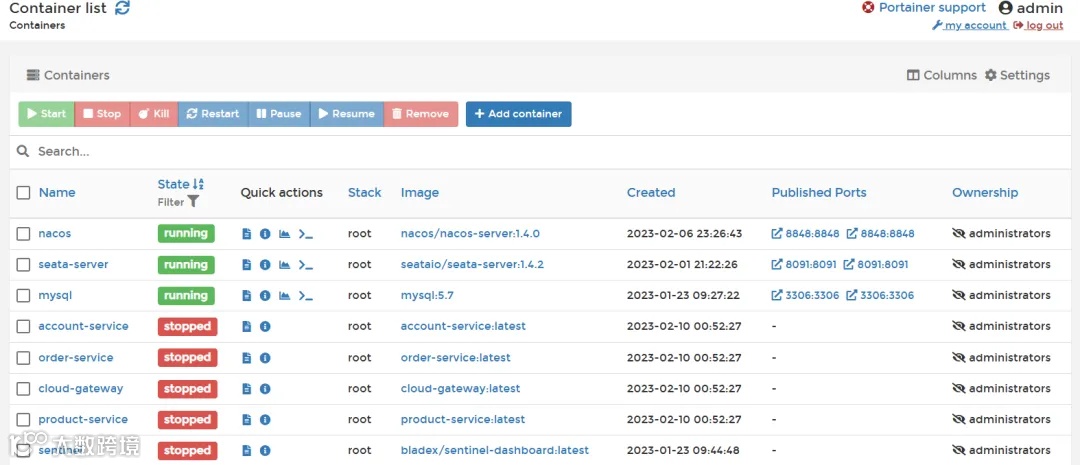Inspect icon for cloud-gateway

point(265,389)
